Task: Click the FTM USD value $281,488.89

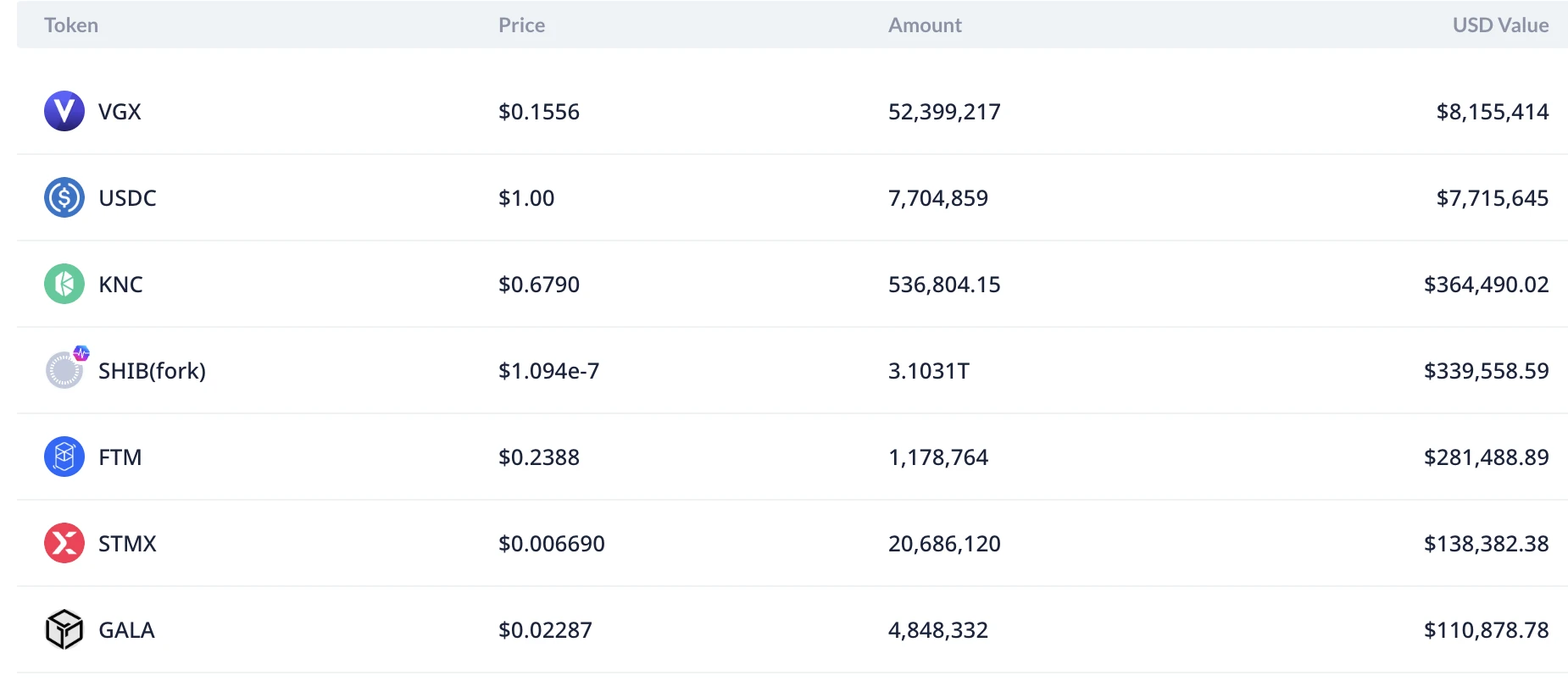Action: click(1486, 457)
